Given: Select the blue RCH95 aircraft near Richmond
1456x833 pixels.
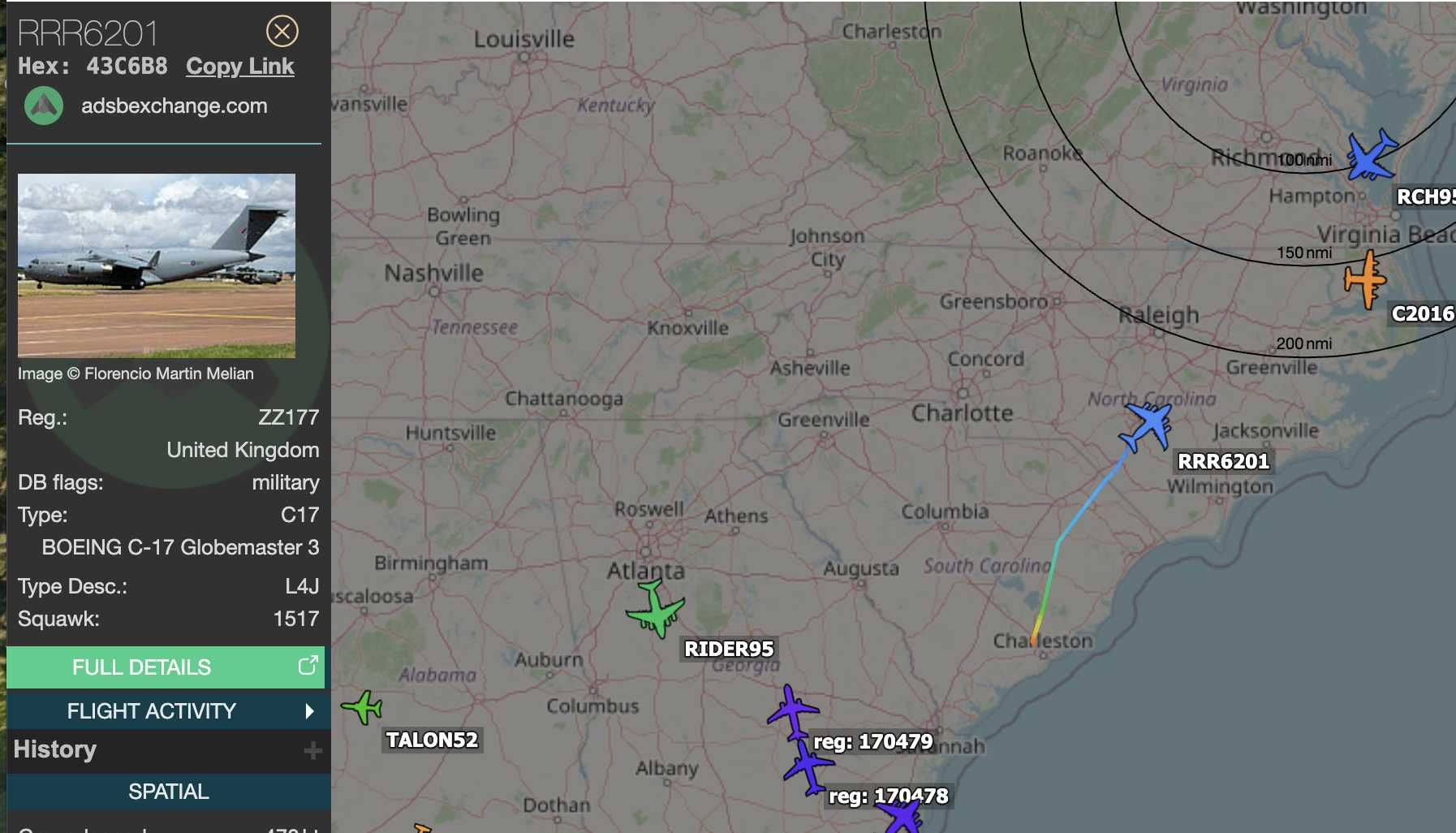Looking at the screenshot, I should pos(1372,155).
